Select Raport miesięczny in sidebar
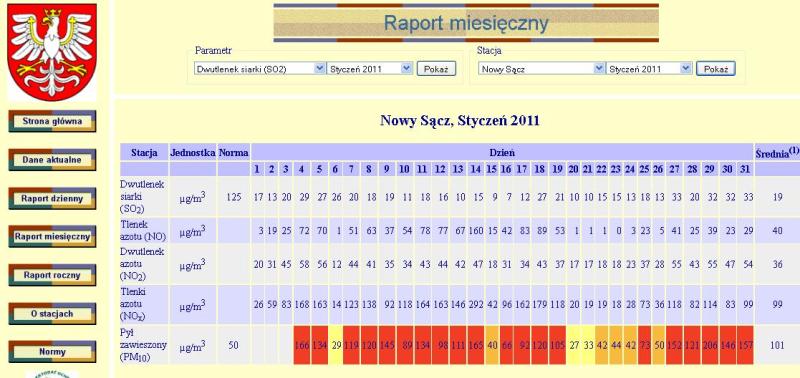 coord(52,237)
